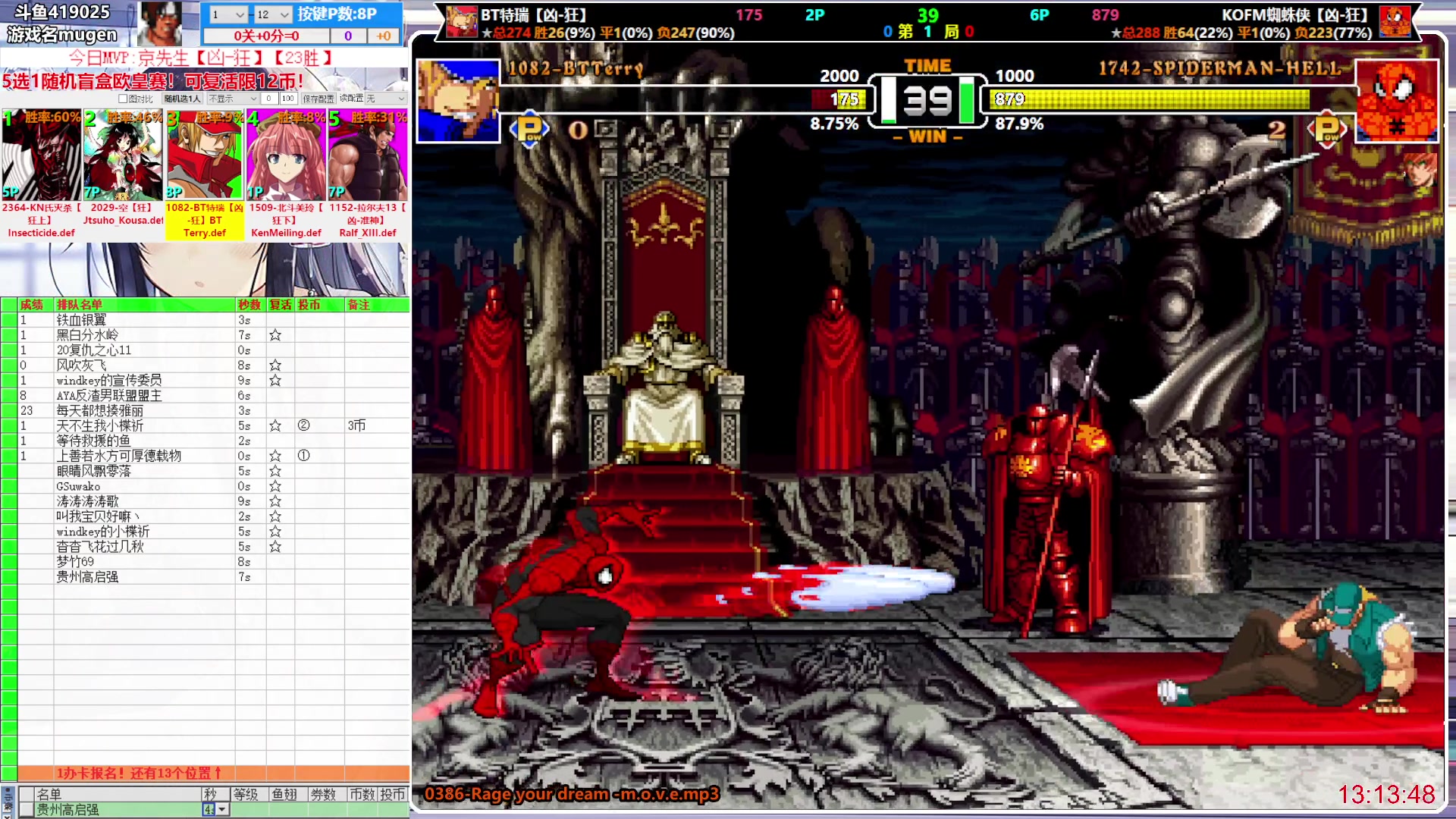Select queue row 梦竹69
The width and height of the screenshot is (1456, 819).
pyautogui.click(x=213, y=562)
